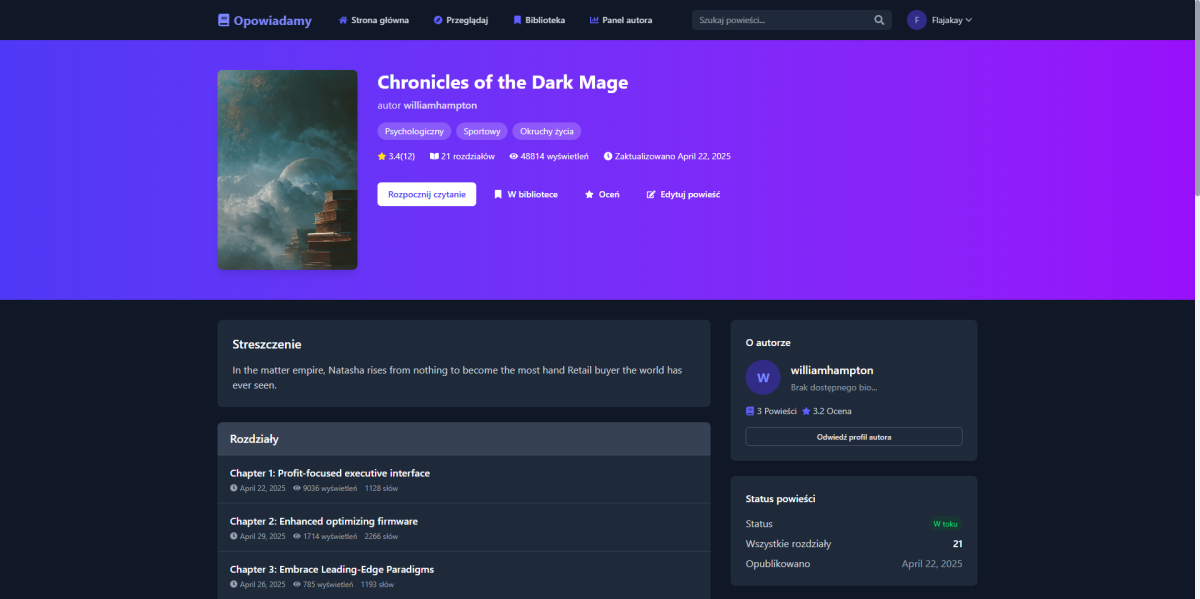Screen dimensions: 1200x599
Task: Click the Opowiadamy book logo icon
Action: coord(224,20)
